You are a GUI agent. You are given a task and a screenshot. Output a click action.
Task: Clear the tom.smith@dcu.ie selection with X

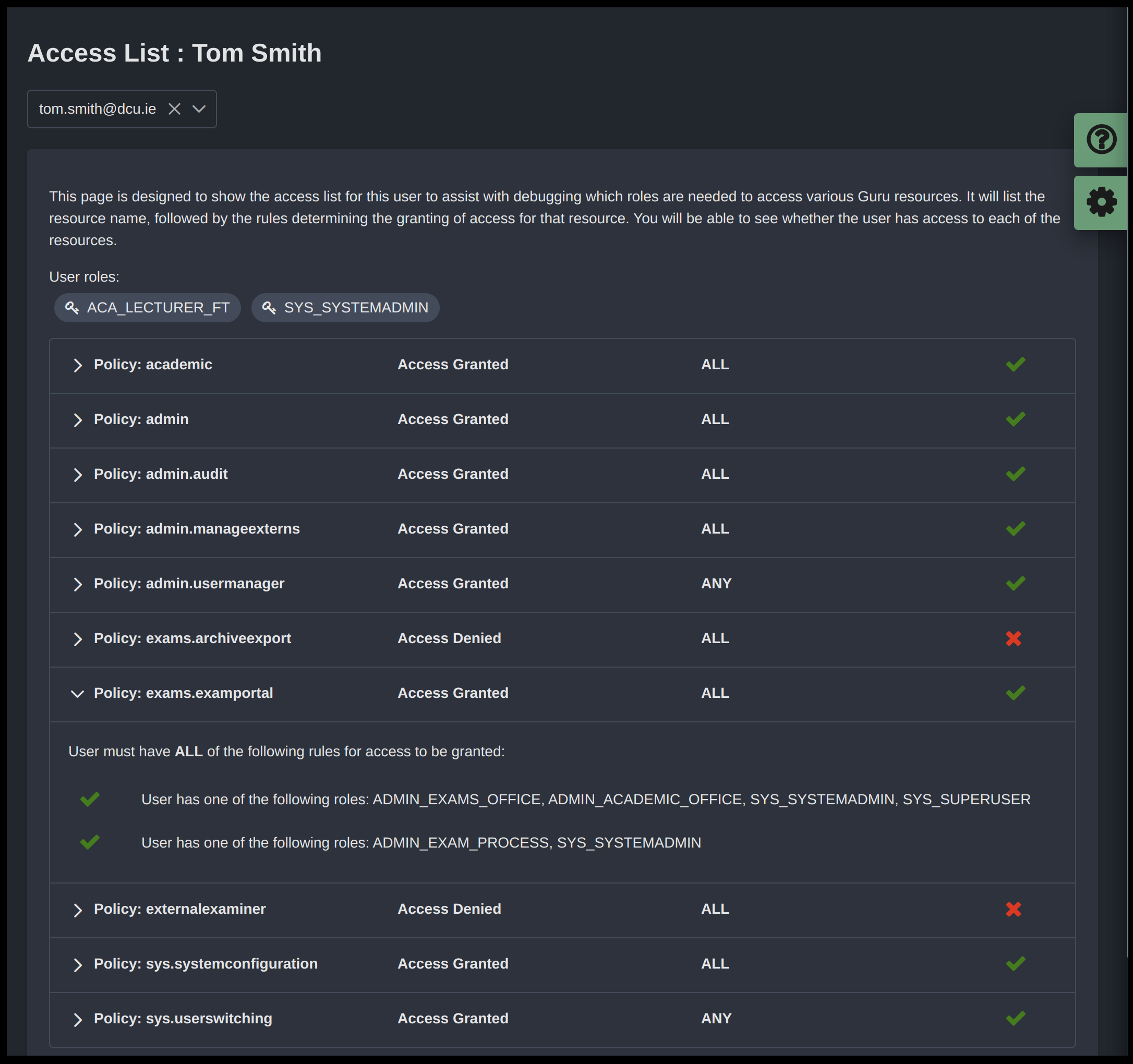click(174, 109)
